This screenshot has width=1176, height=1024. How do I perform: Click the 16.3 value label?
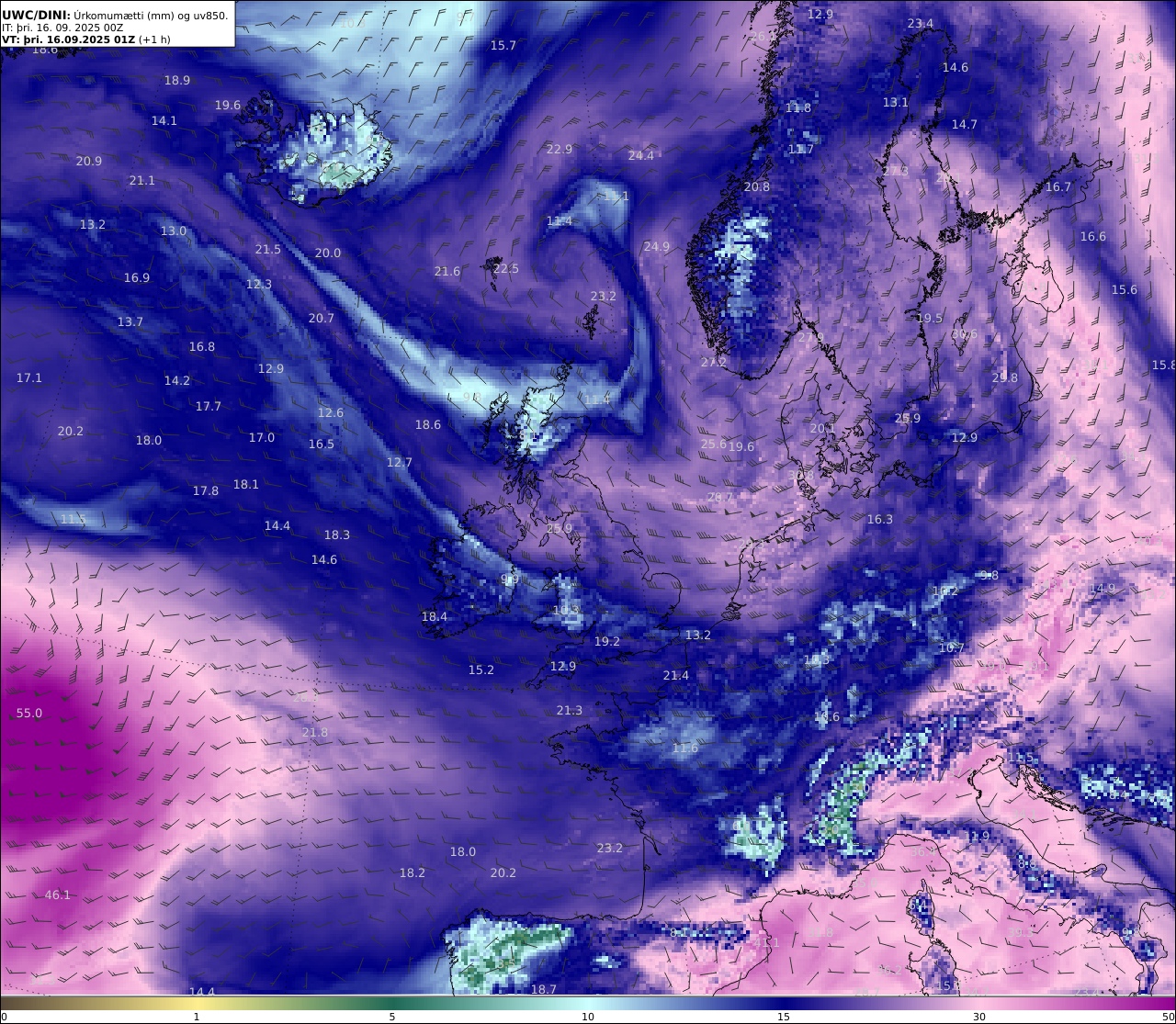click(x=880, y=519)
